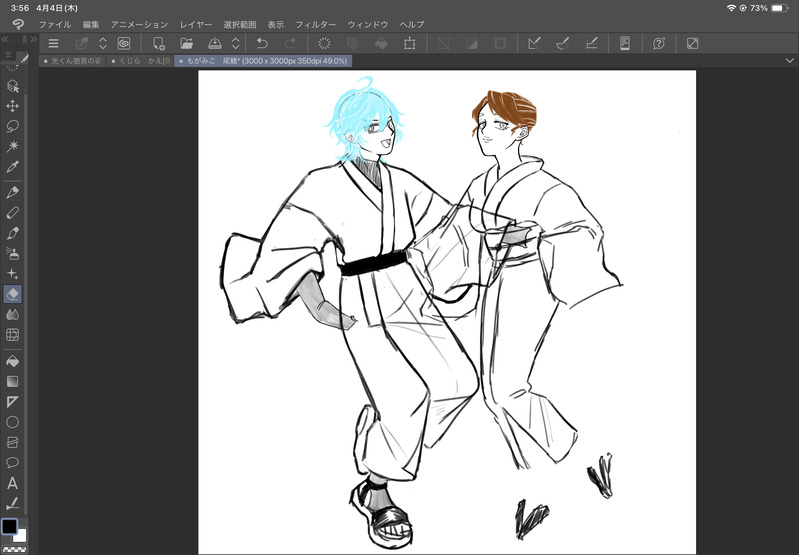Select the Airbrush tool

(x=12, y=253)
